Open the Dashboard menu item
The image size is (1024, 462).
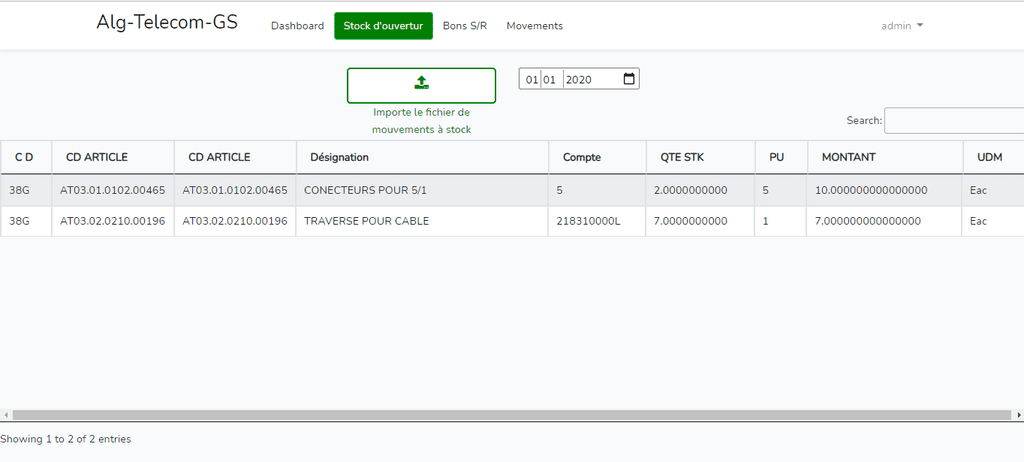[x=297, y=25]
